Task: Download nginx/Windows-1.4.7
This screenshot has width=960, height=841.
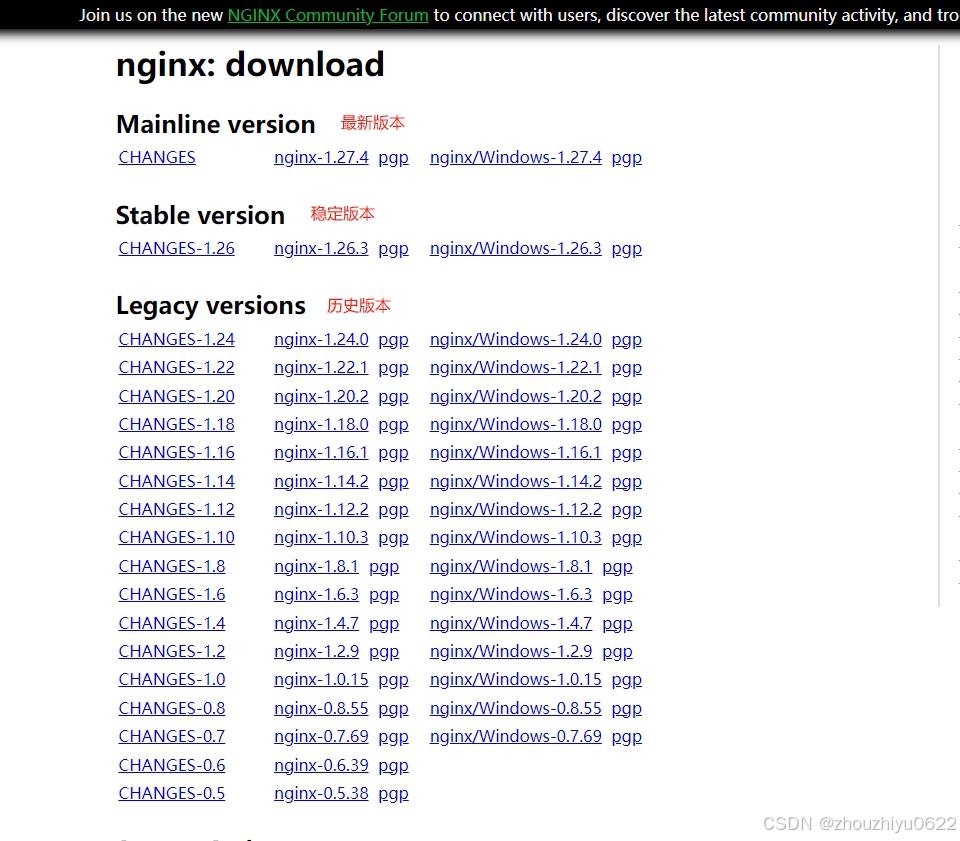Action: click(x=511, y=623)
